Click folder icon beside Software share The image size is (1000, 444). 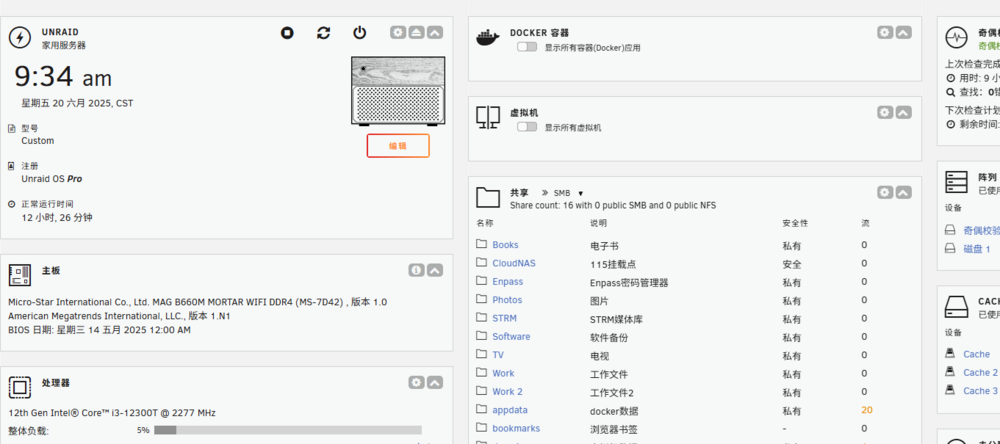click(482, 336)
